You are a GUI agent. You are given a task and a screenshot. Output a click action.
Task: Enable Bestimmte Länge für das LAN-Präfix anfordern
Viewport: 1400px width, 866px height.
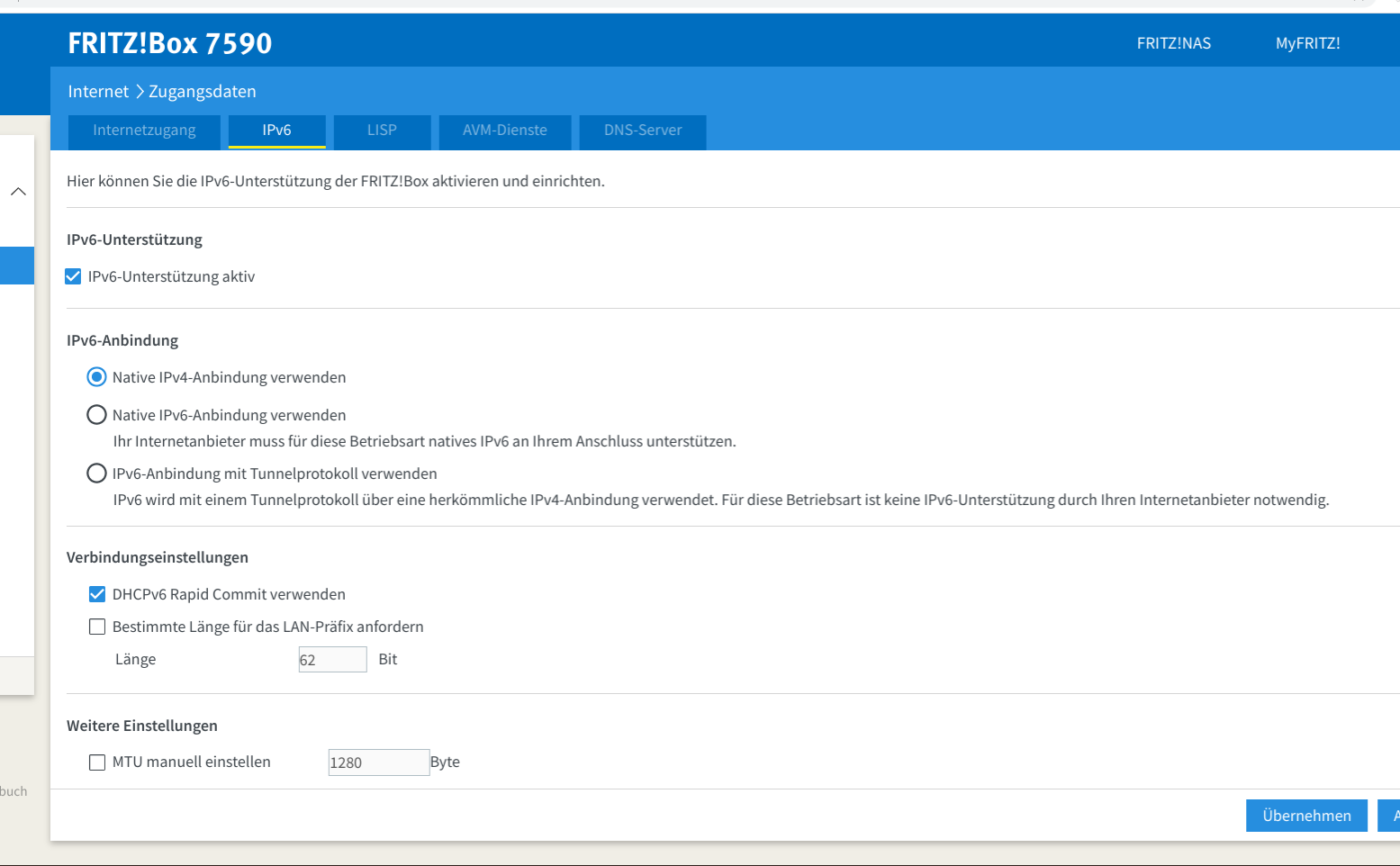(x=97, y=627)
